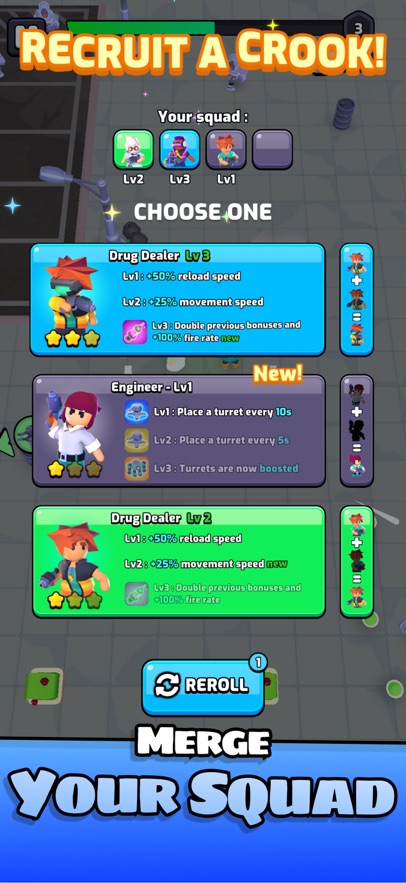Select the Lv2 white-haired scientist squad member
The height and width of the screenshot is (883, 406).
click(133, 149)
